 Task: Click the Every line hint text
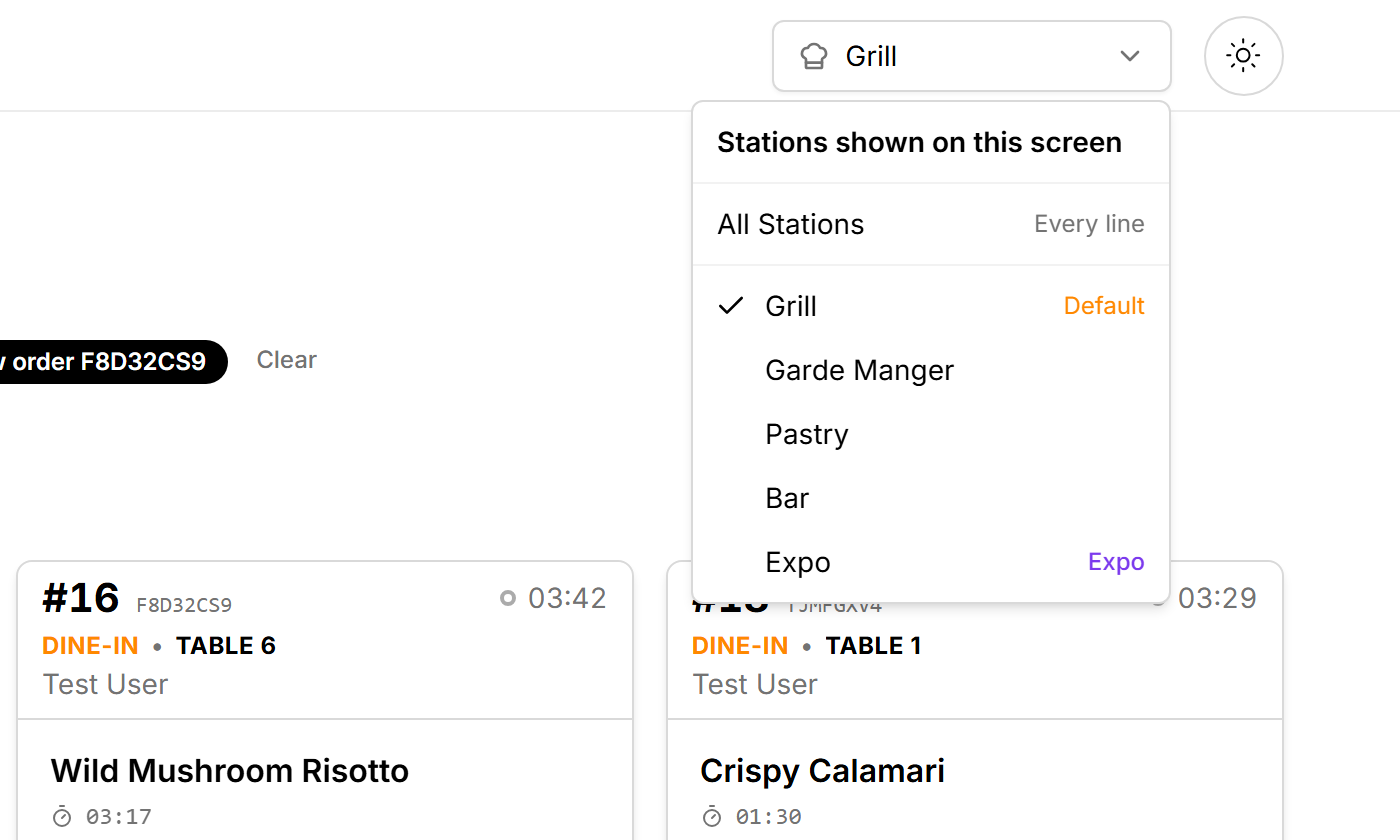(x=1089, y=224)
